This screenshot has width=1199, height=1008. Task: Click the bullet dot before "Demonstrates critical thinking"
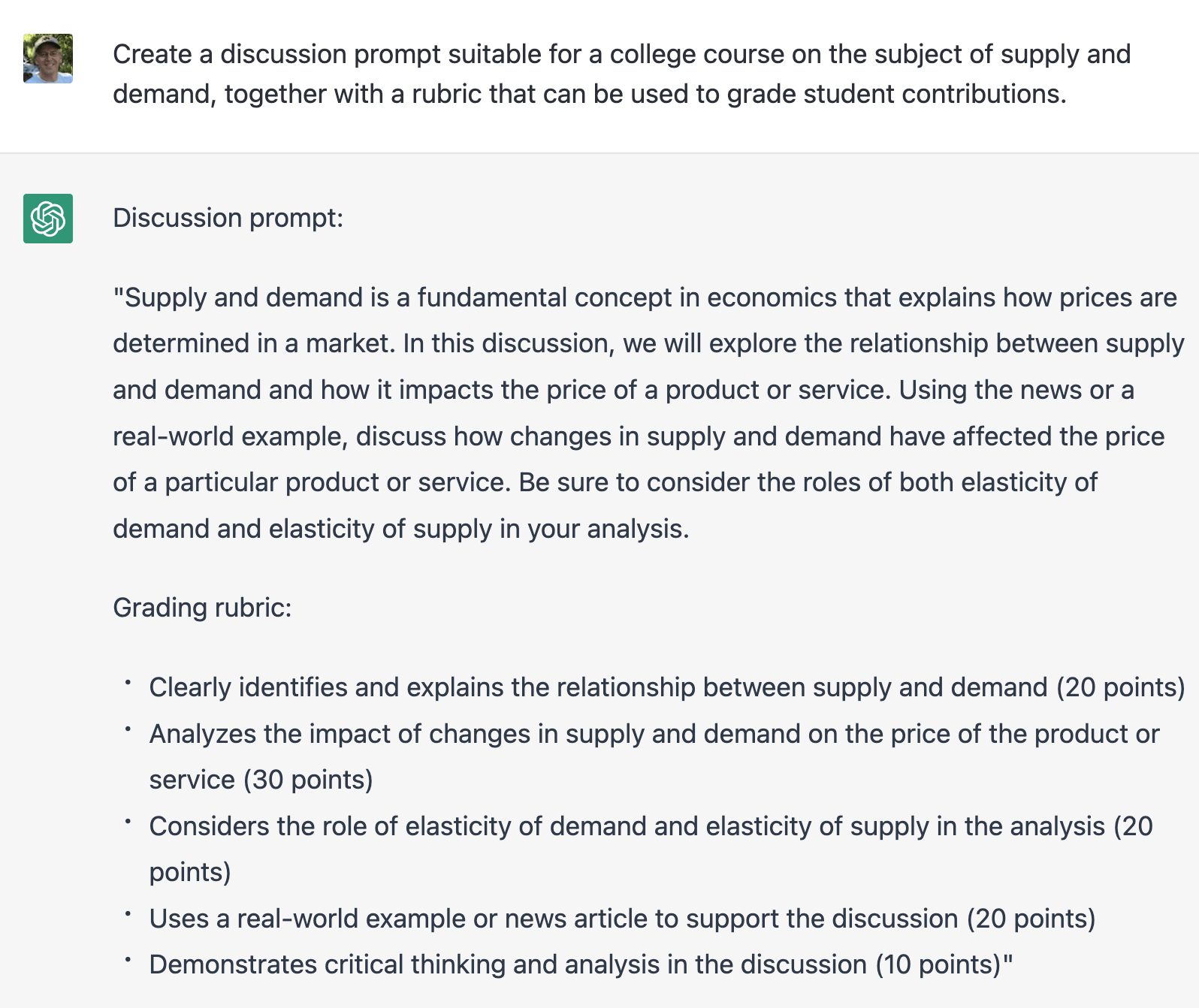pyautogui.click(x=128, y=960)
